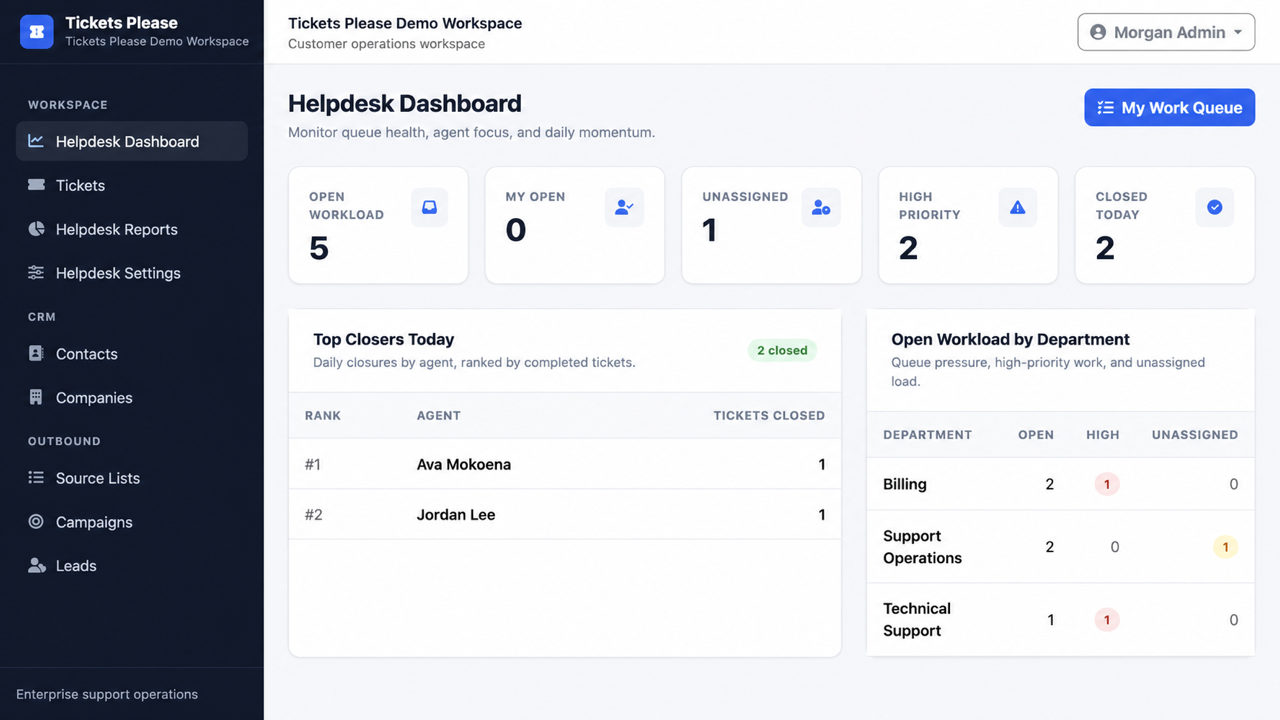Click the Agent column header
Screen dimensions: 1280x720
coord(439,415)
